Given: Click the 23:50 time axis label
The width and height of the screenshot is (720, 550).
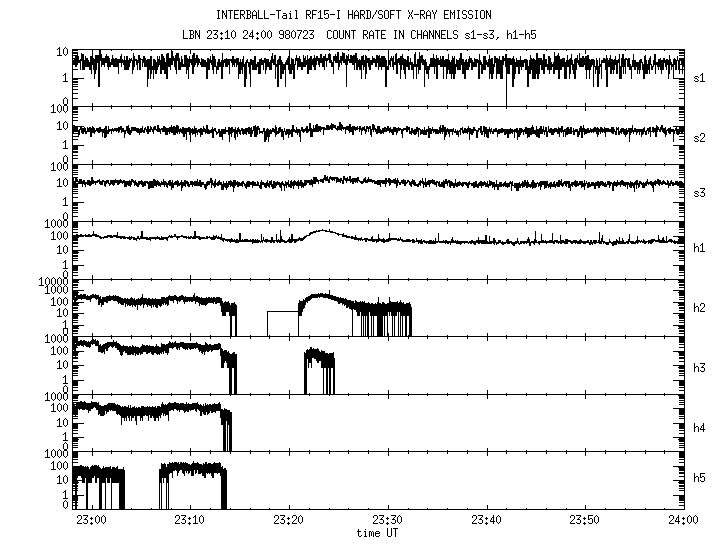Looking at the screenshot, I should 585,520.
